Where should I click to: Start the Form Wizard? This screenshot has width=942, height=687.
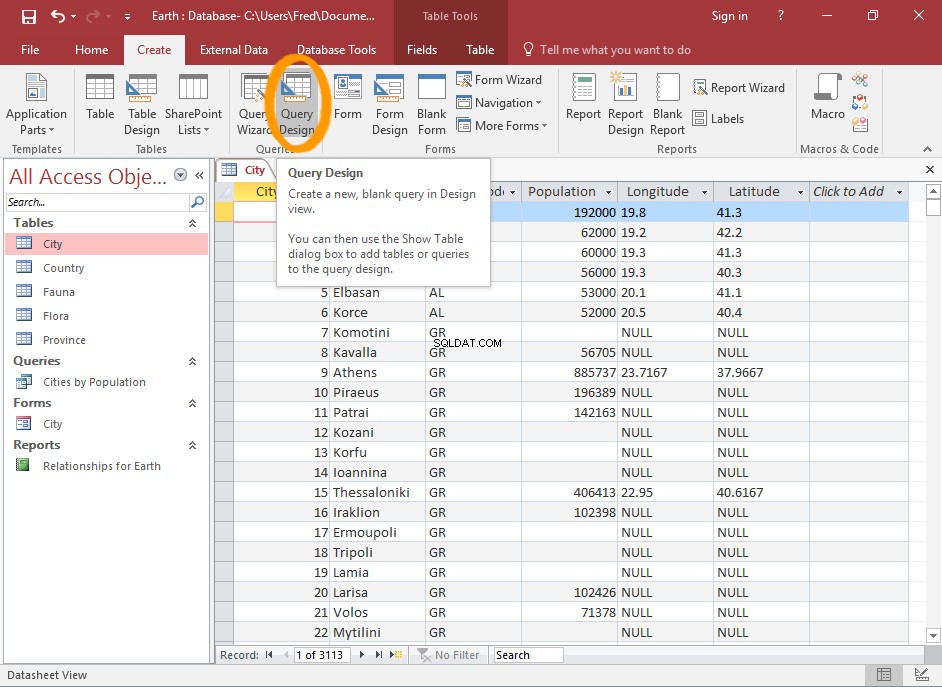tap(499, 80)
